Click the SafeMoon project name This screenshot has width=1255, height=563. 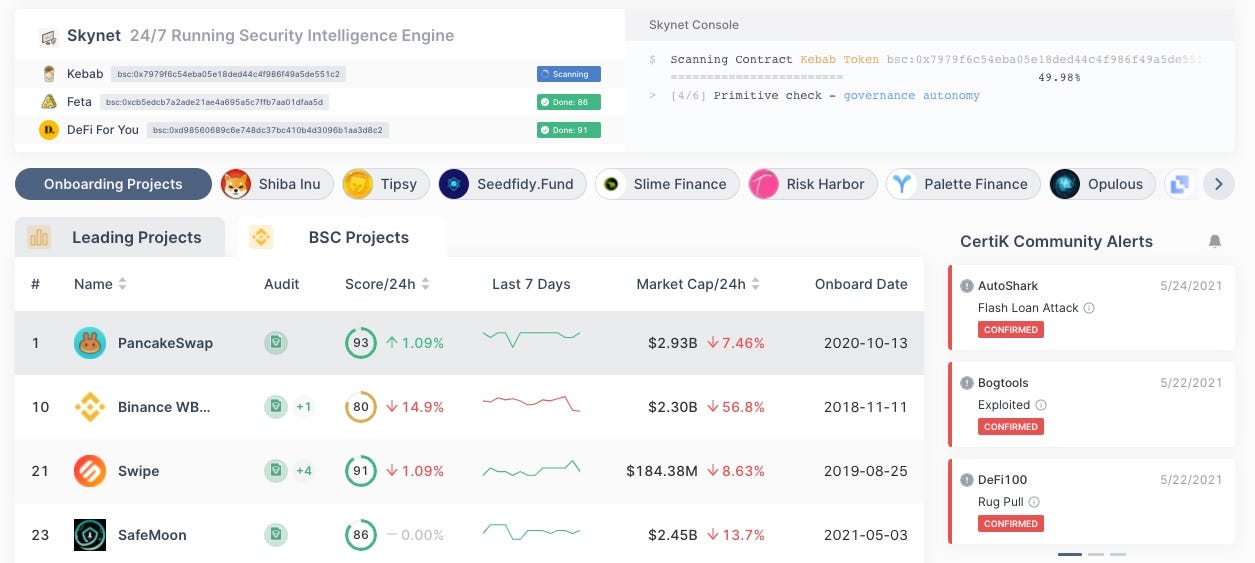152,535
